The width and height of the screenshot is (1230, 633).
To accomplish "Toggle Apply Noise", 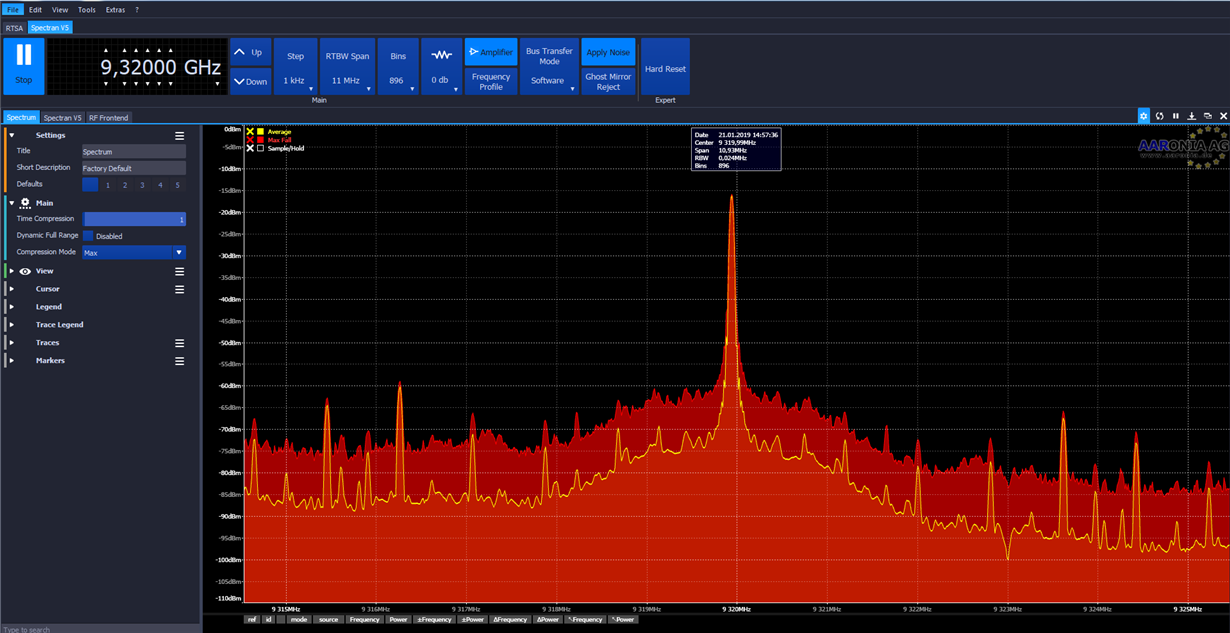I will tap(608, 52).
